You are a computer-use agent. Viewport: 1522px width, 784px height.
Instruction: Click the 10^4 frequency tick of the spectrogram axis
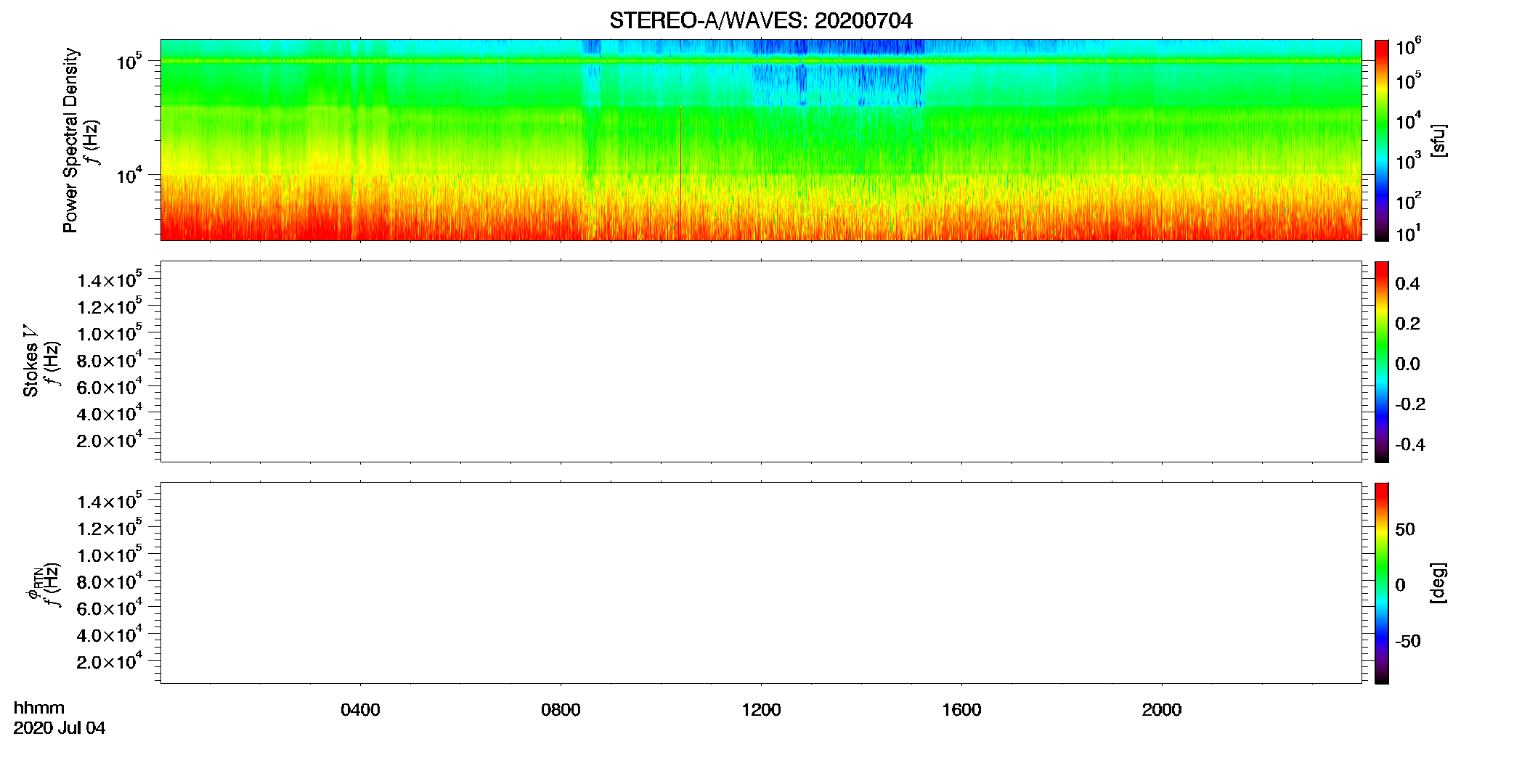click(129, 175)
